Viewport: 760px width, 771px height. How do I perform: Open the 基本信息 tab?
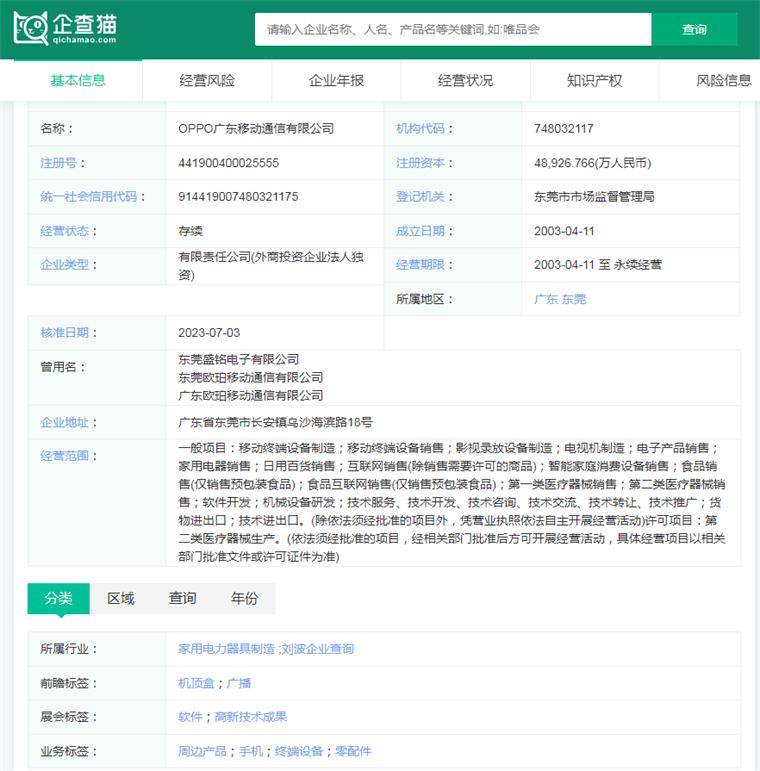pos(78,80)
